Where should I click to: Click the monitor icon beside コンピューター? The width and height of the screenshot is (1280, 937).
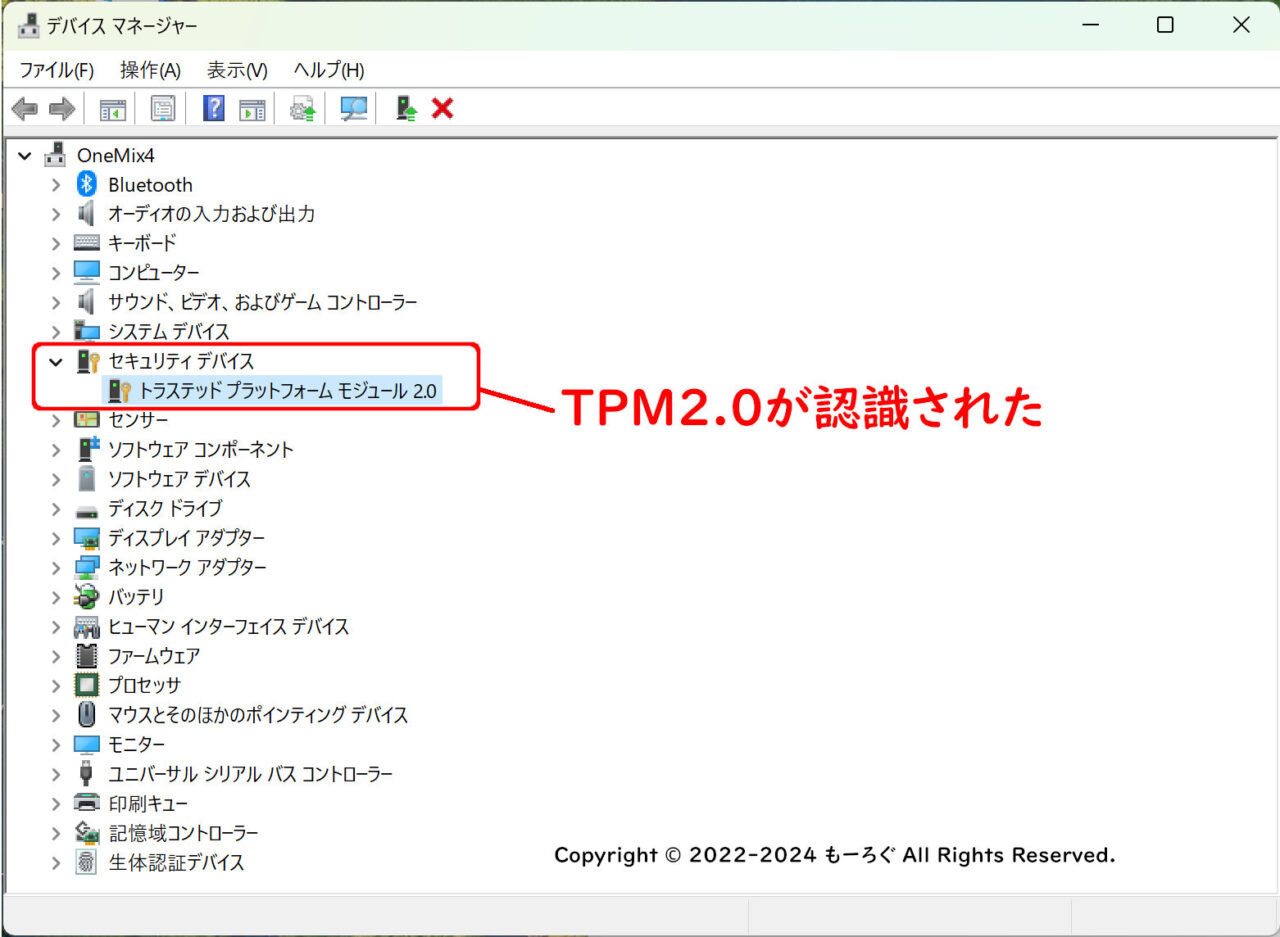coord(87,272)
